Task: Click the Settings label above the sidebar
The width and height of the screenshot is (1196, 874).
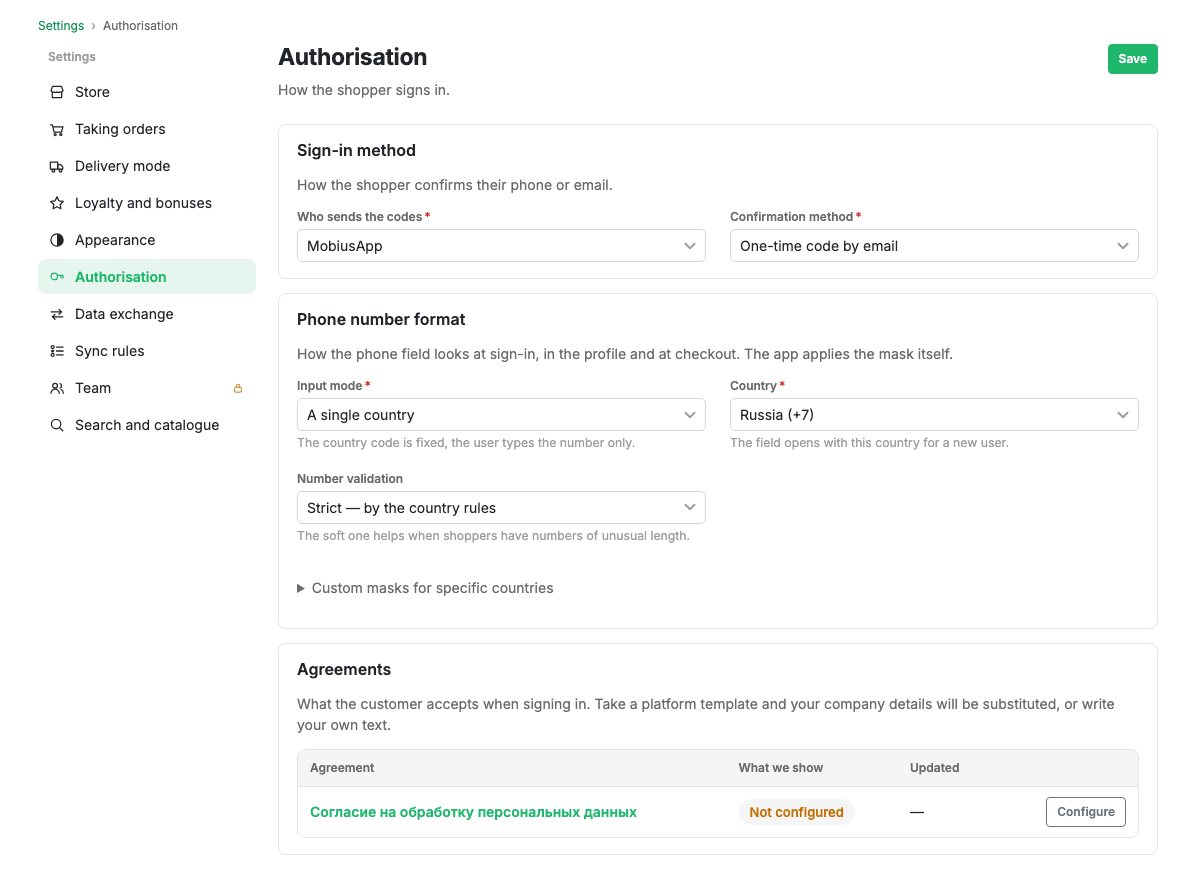Action: (x=72, y=57)
